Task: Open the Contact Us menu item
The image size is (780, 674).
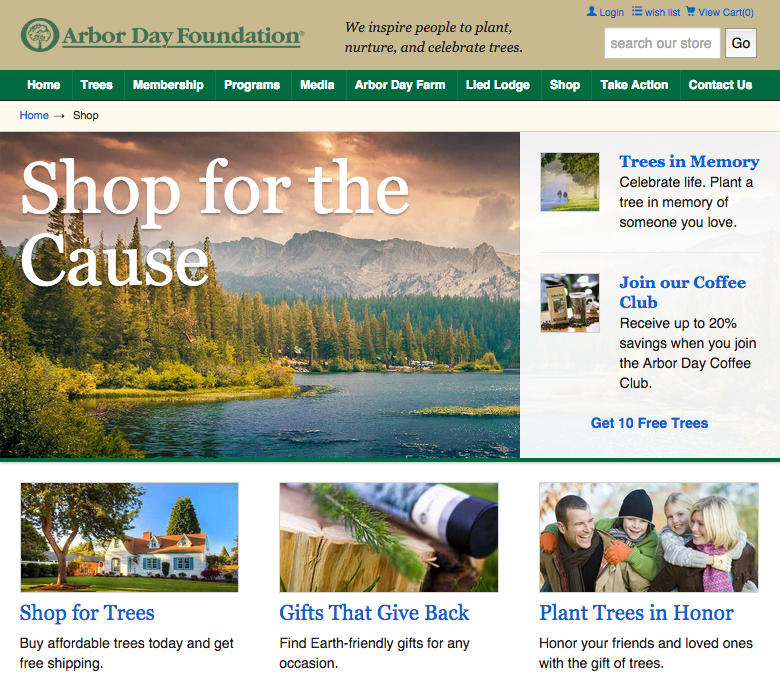Action: pyautogui.click(x=720, y=85)
